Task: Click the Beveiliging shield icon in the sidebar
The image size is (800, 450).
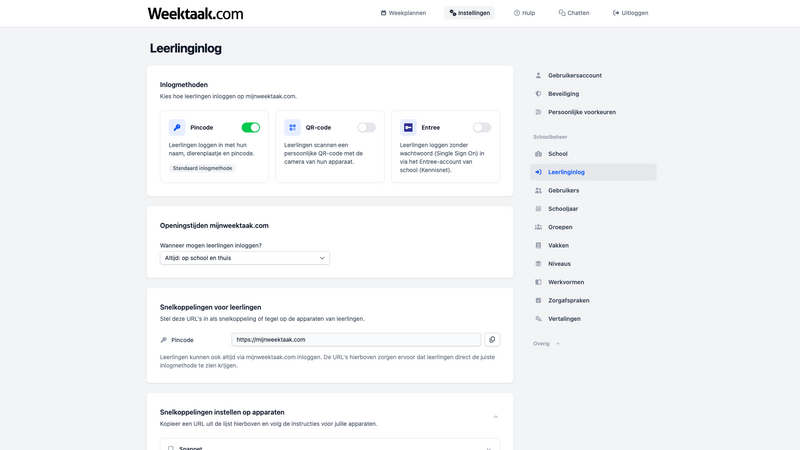Action: (x=538, y=94)
